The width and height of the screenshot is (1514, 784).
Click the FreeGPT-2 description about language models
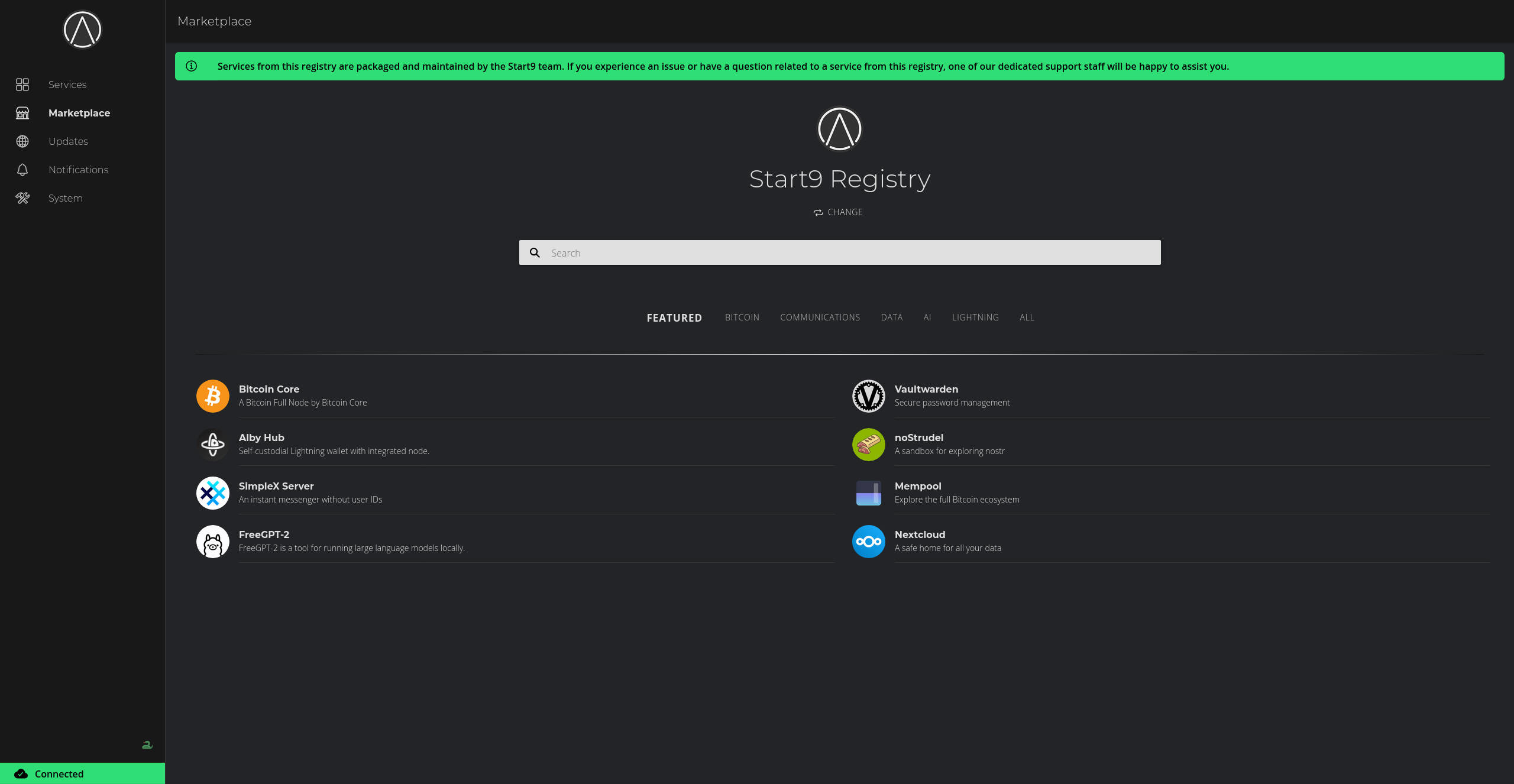pyautogui.click(x=352, y=548)
